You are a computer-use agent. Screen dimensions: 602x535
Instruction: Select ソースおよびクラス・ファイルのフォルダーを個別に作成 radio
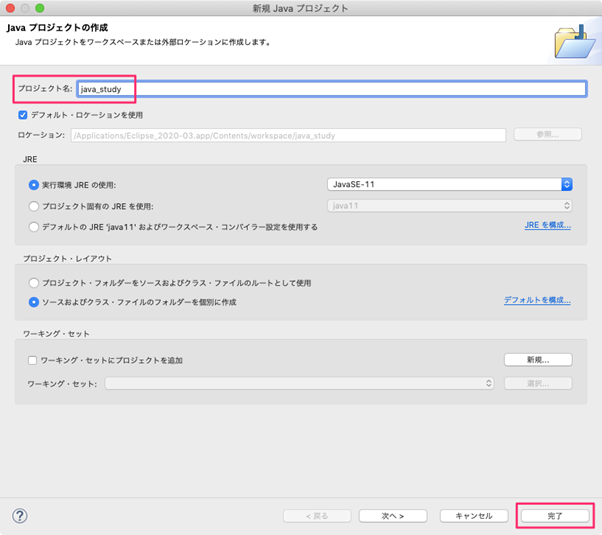(x=34, y=302)
